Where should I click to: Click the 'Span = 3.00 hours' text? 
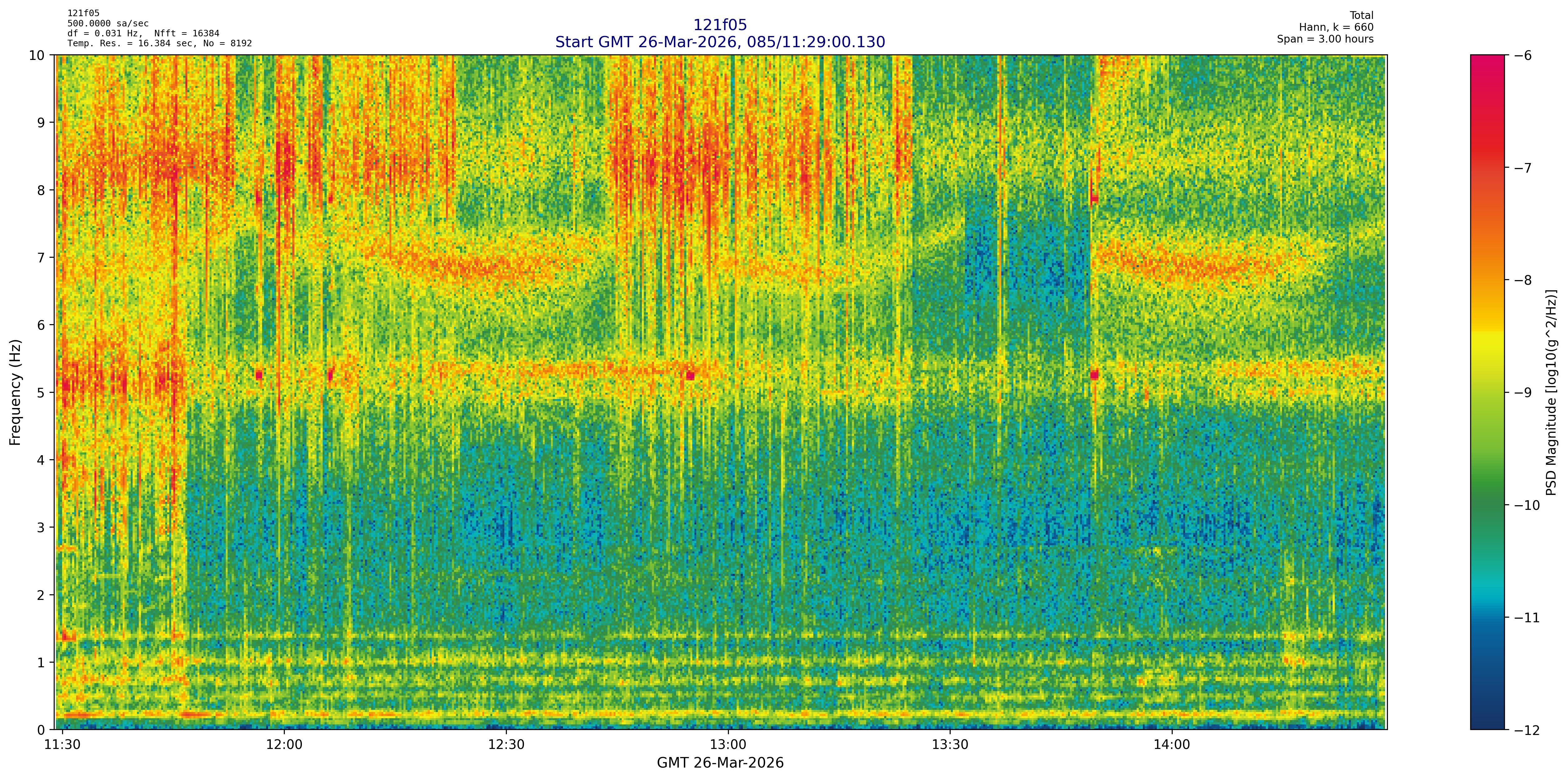pyautogui.click(x=1325, y=39)
